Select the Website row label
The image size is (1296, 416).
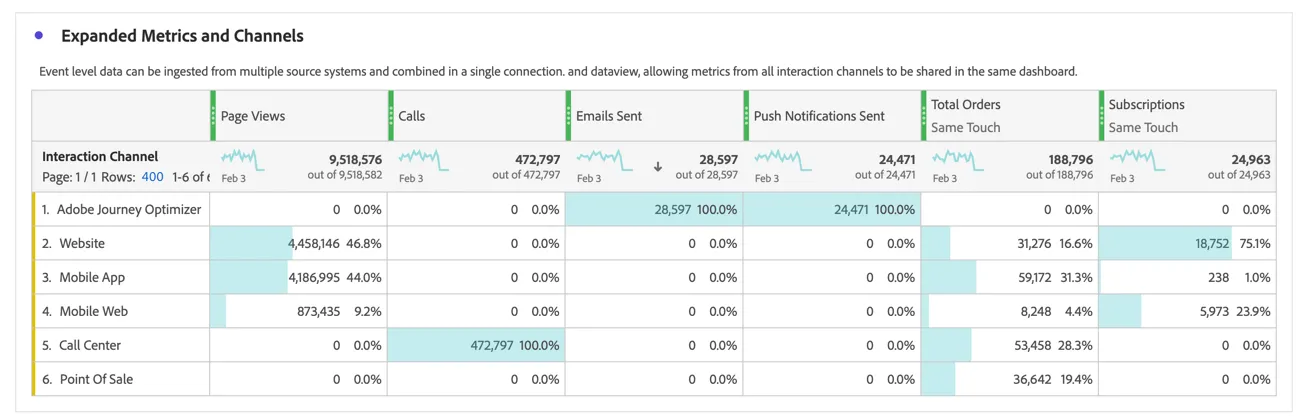(82, 243)
